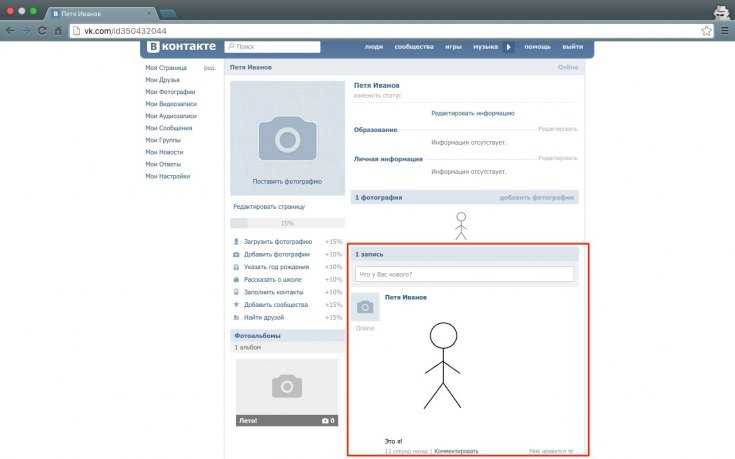Click the icon beside Указать год рождения

click(x=236, y=267)
